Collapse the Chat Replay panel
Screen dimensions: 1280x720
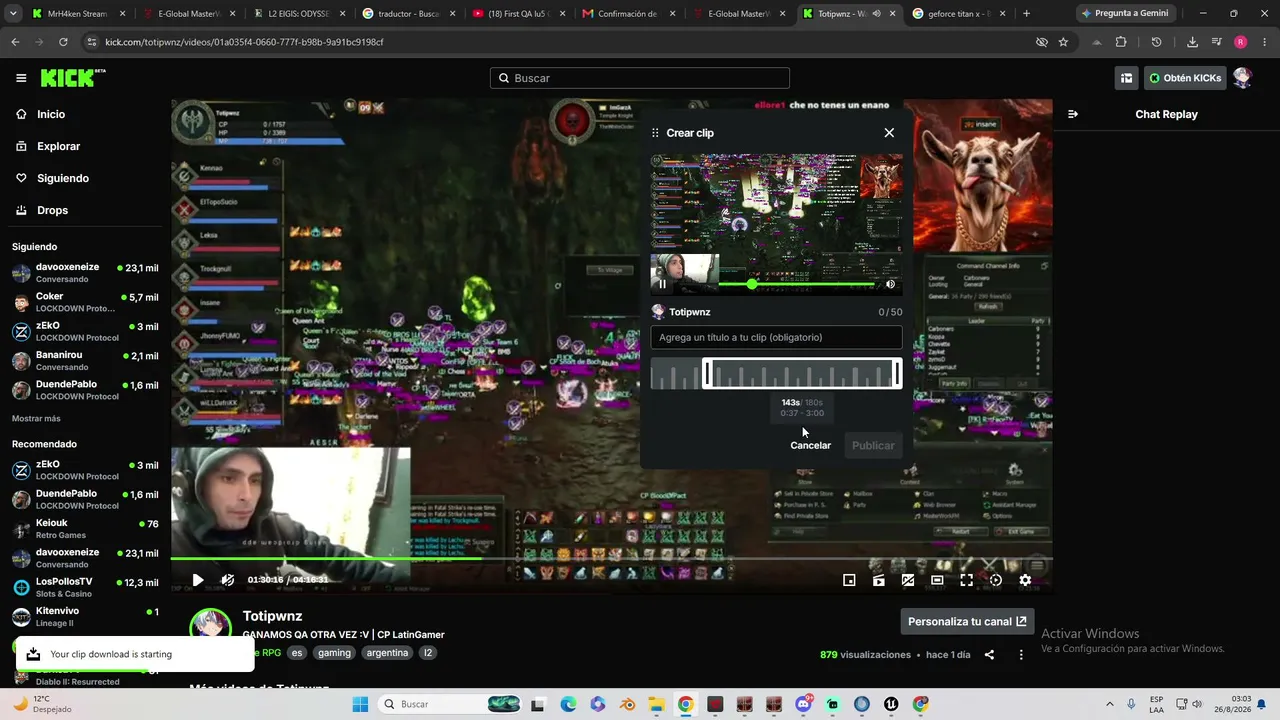point(1073,114)
